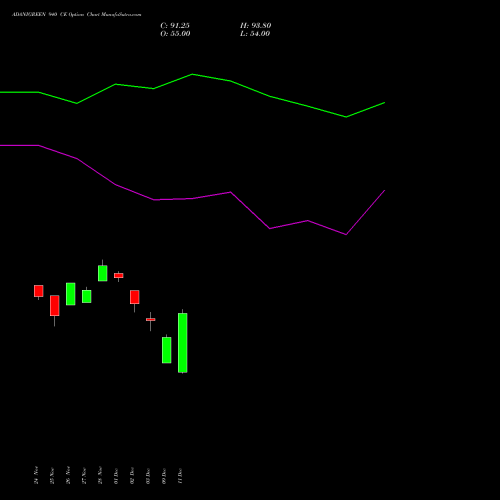This screenshot has width=500, height=500.
Task: Click the thin red doji candle for 03 Dec
Action: pyautogui.click(x=151, y=320)
